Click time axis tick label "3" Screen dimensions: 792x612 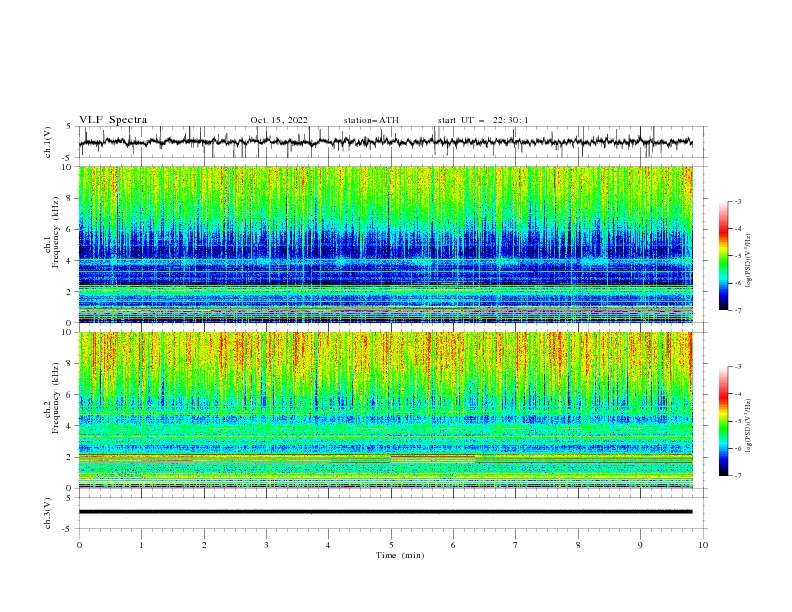point(266,545)
